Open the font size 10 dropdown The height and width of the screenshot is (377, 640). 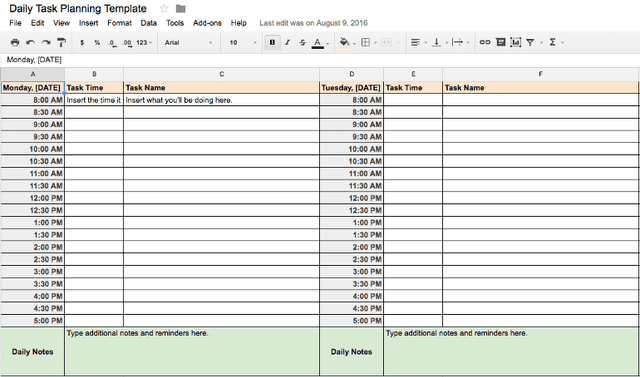243,42
